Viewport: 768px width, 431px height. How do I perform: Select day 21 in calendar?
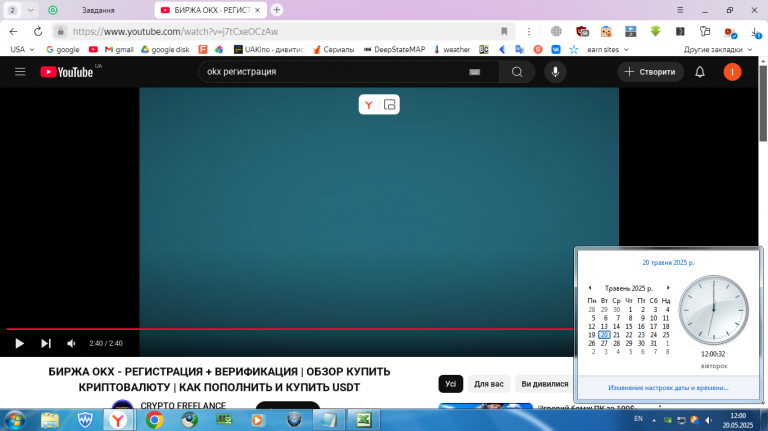pos(617,335)
